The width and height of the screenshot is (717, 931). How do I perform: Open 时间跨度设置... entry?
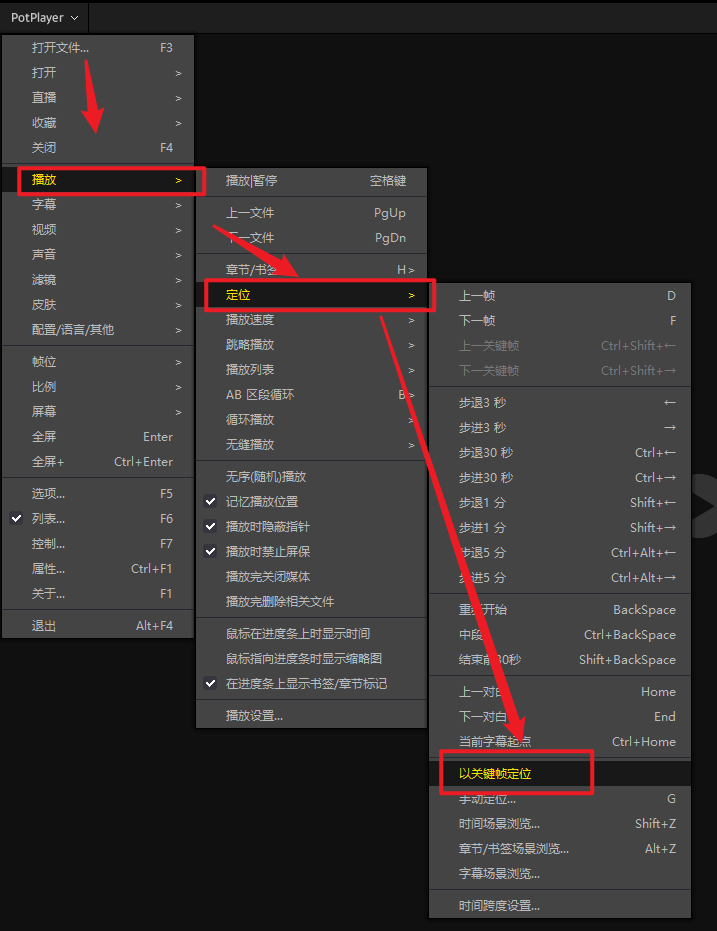click(x=499, y=906)
